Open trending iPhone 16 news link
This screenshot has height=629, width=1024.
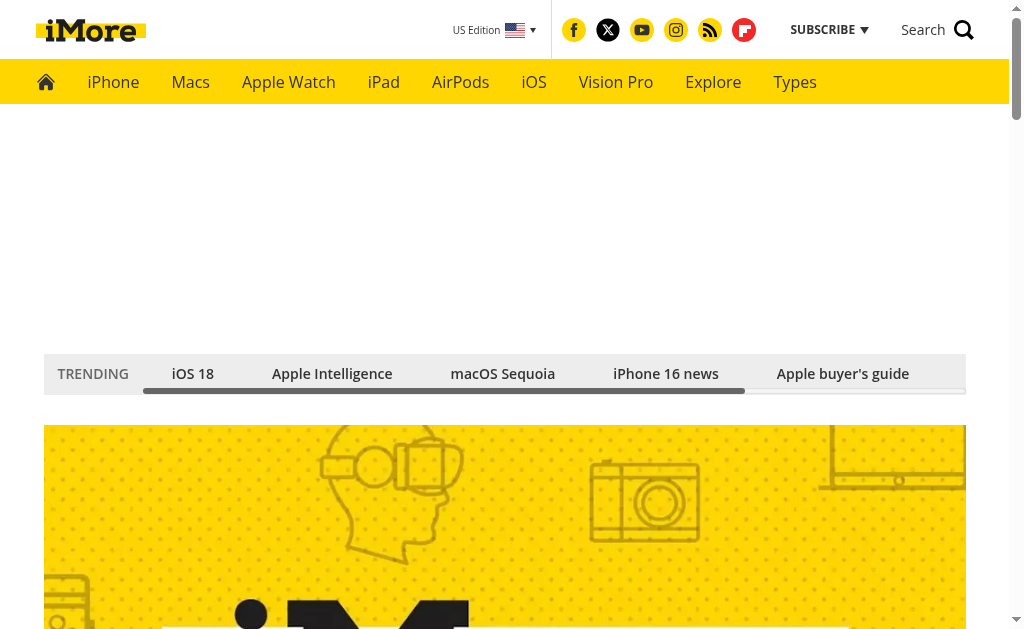pyautogui.click(x=665, y=374)
